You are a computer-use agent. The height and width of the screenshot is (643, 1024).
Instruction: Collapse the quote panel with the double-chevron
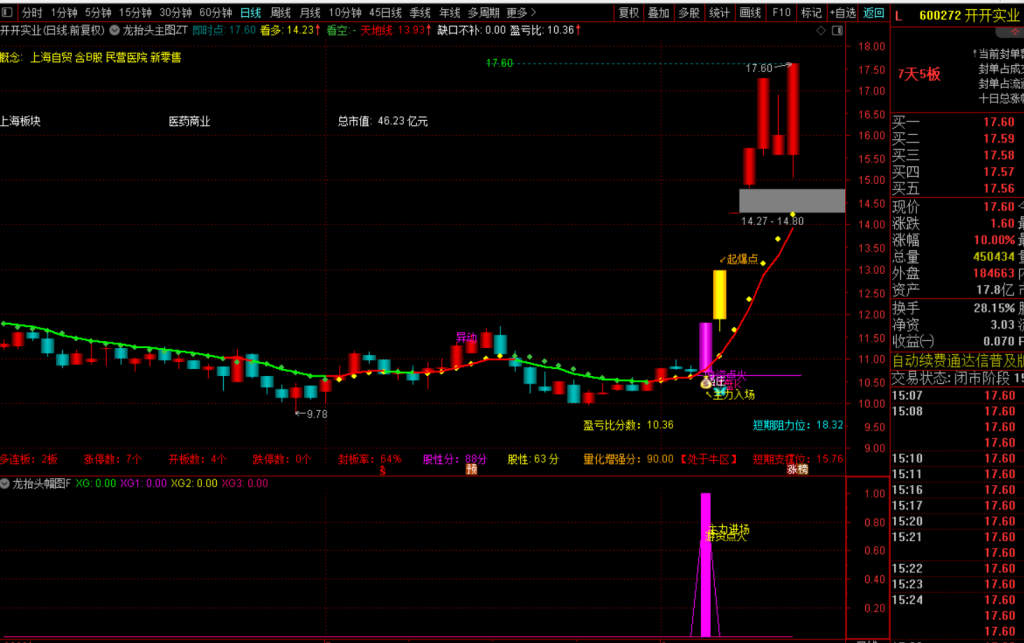tap(1016, 31)
